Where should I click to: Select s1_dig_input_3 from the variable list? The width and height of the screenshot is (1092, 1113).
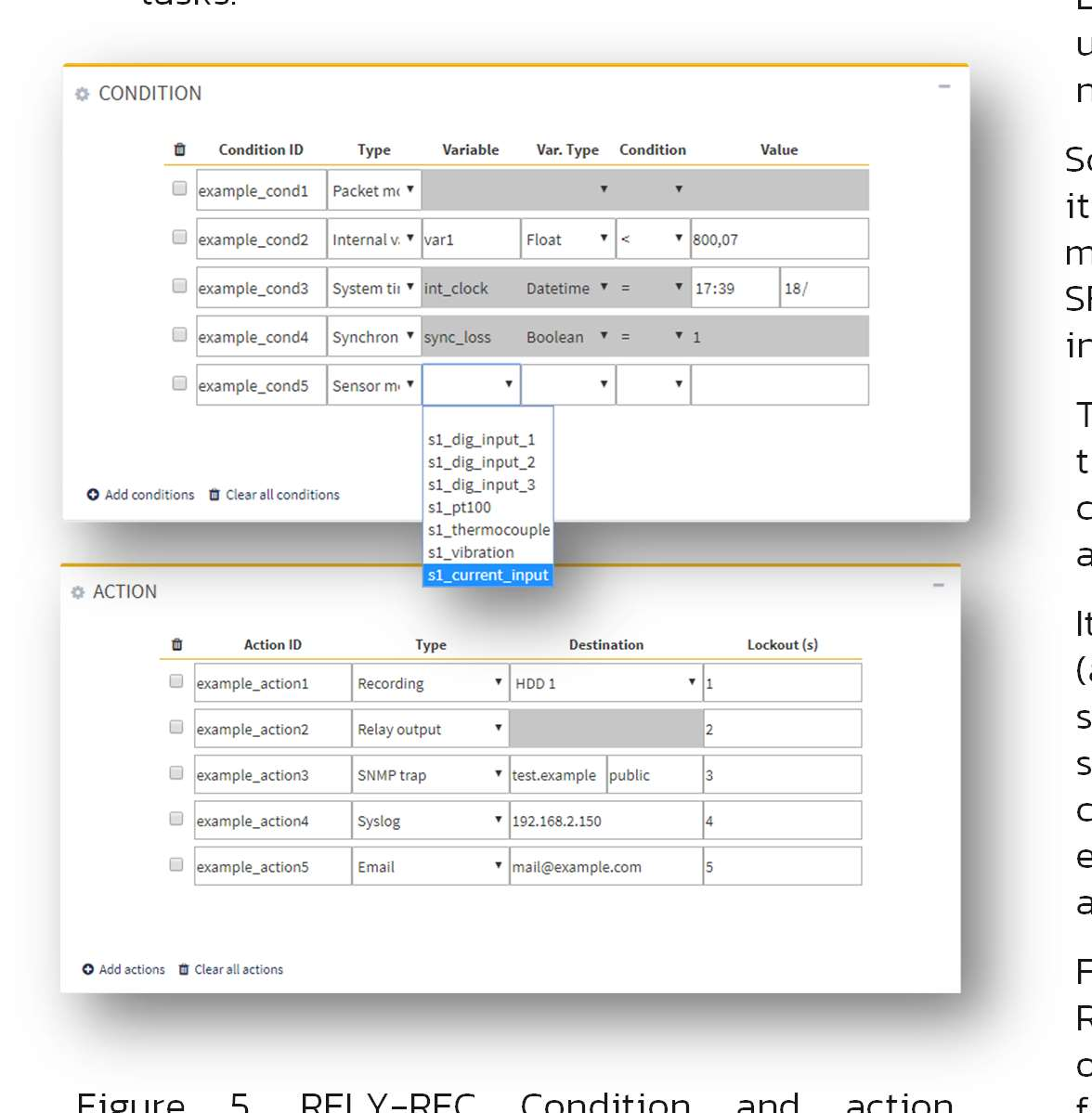click(487, 485)
